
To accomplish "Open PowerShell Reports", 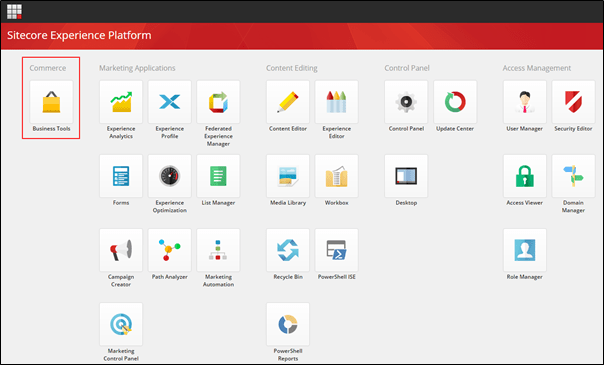I will (288, 324).
